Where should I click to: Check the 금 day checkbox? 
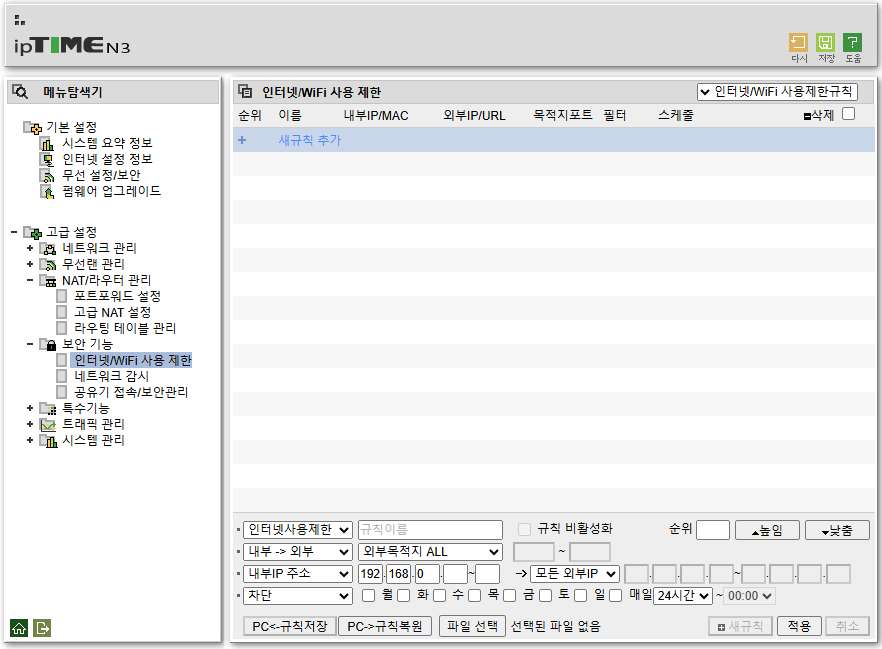[510, 595]
